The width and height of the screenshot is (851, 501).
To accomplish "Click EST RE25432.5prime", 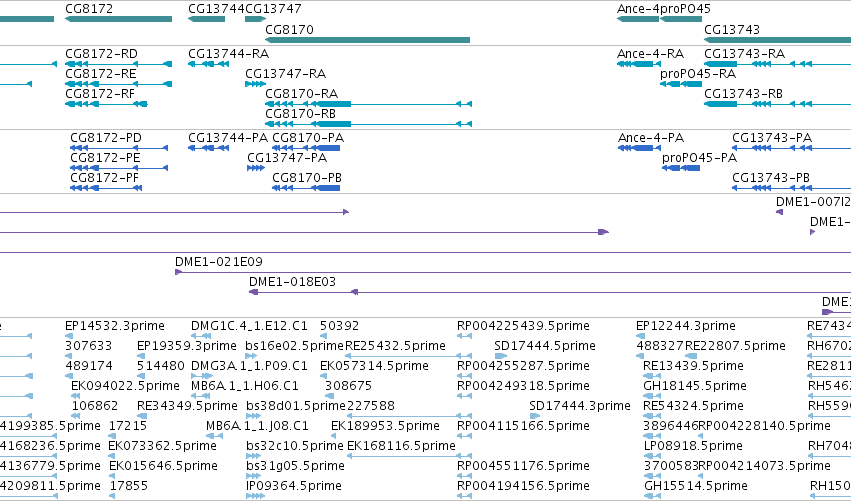I will 396,346.
